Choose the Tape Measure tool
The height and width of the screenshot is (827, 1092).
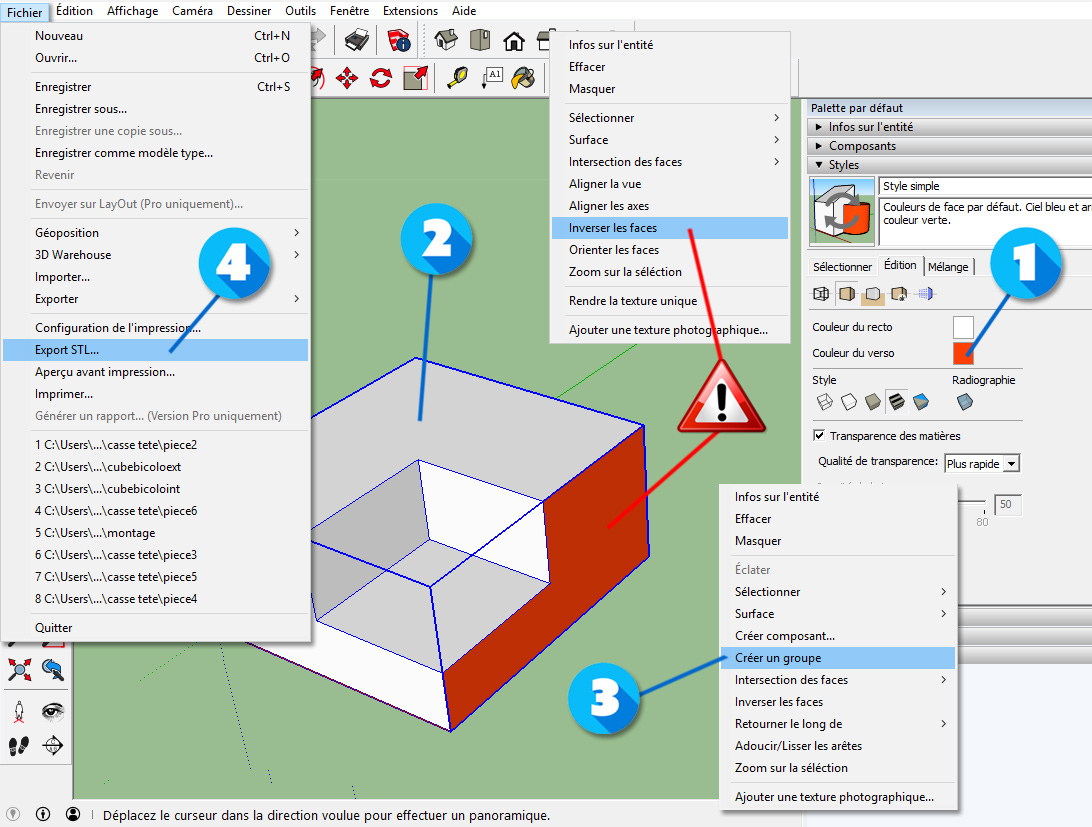pyautogui.click(x=457, y=78)
